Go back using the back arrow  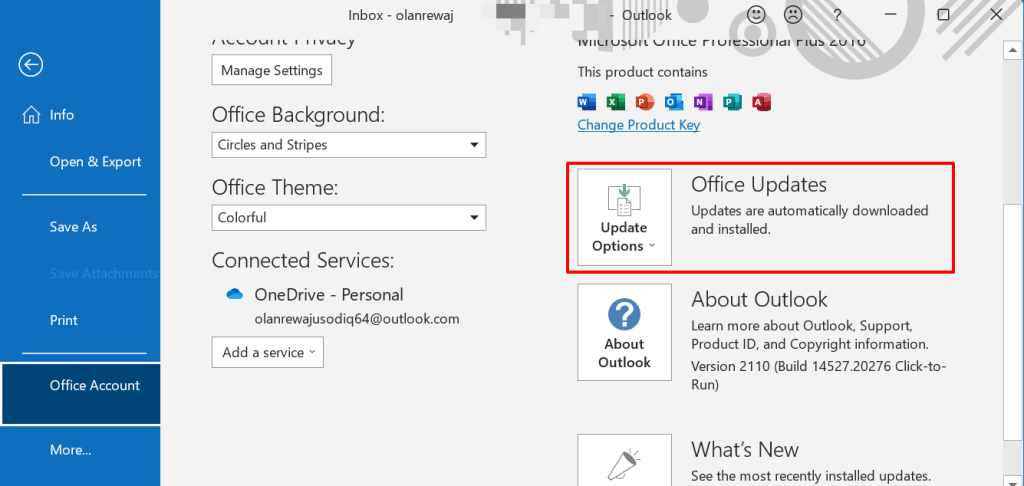(31, 64)
